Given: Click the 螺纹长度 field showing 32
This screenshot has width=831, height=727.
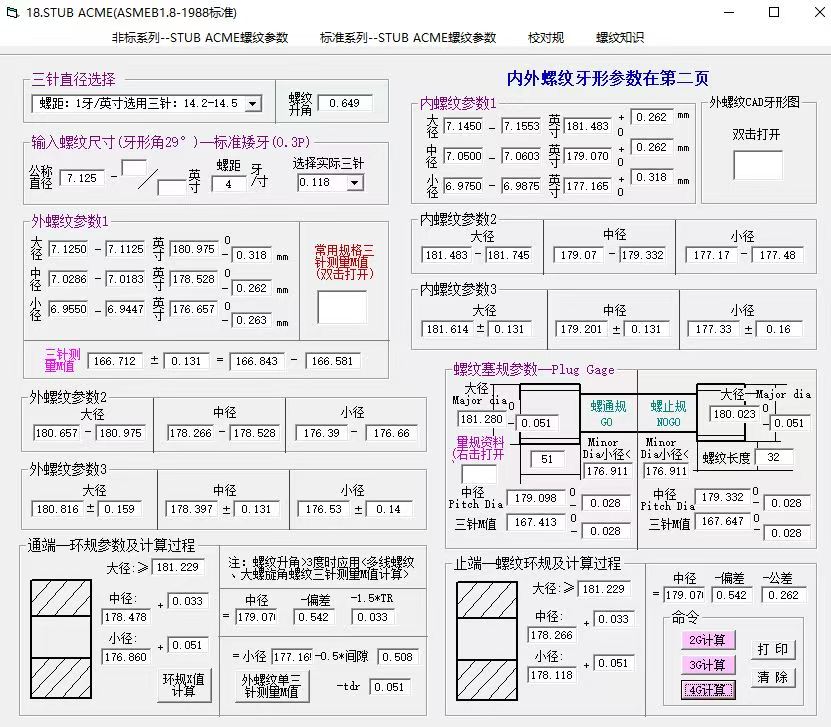Looking at the screenshot, I should pyautogui.click(x=774, y=457).
